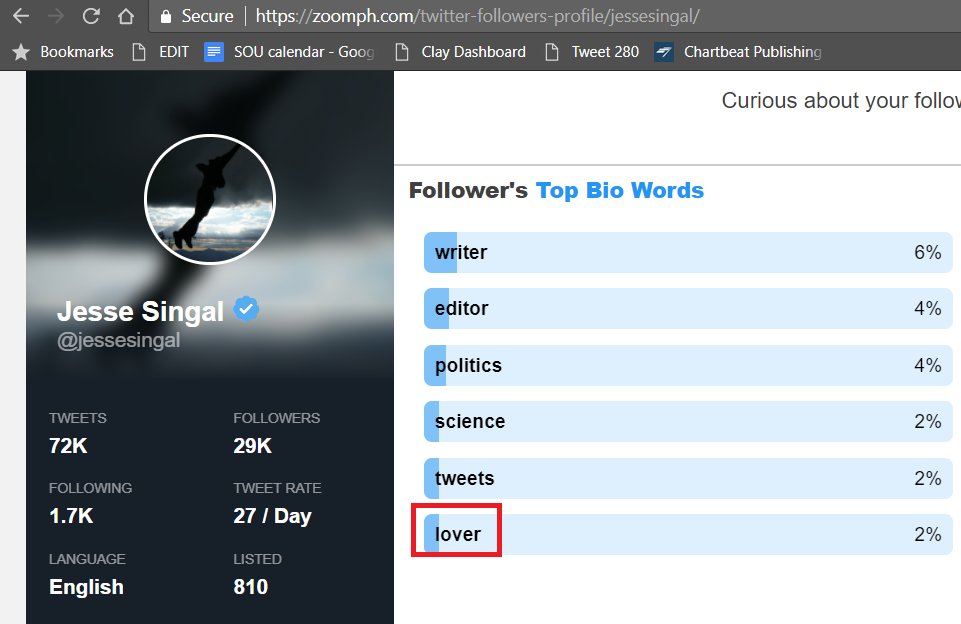Click the politics bio word bar
Image resolution: width=961 pixels, height=624 pixels.
click(688, 365)
